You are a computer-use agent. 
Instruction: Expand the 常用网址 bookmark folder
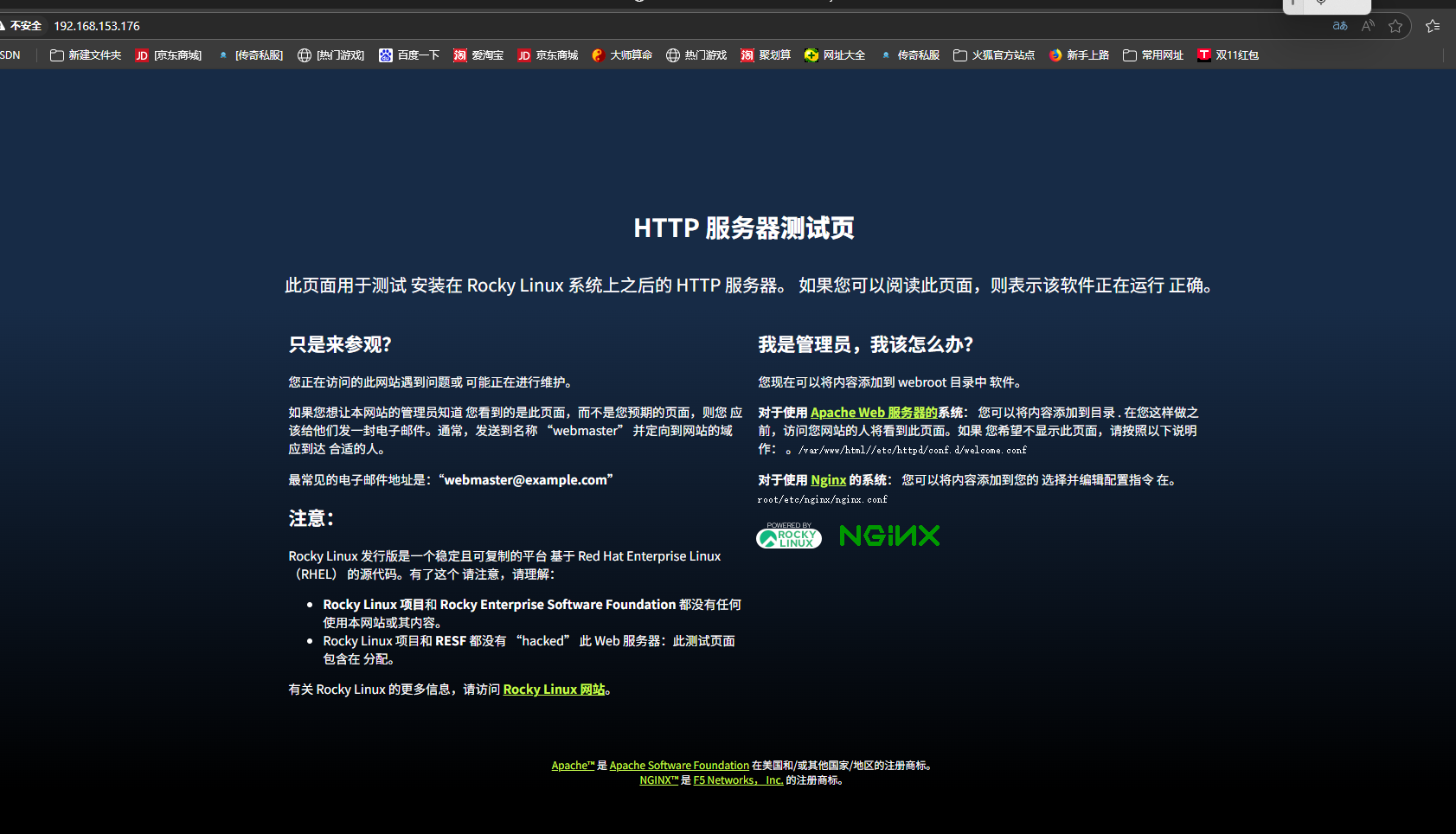tap(1153, 55)
